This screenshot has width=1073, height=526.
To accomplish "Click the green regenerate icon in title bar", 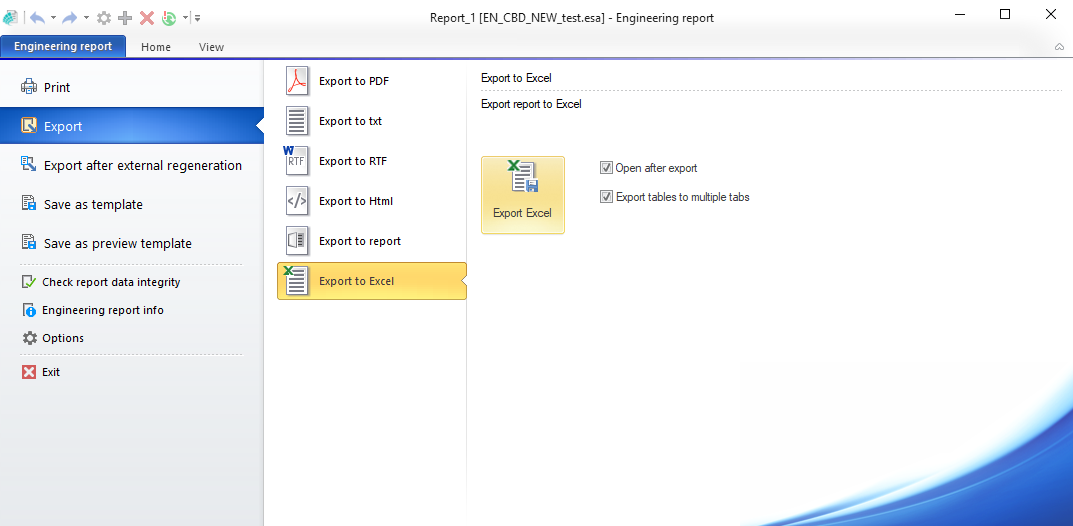I will pos(169,18).
